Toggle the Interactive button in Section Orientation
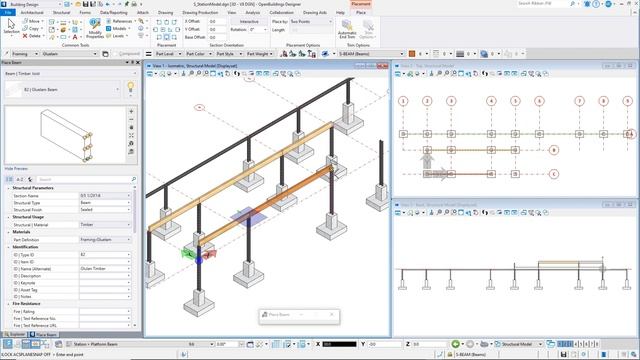Screen dimensions: 640x360 [x=249, y=21]
